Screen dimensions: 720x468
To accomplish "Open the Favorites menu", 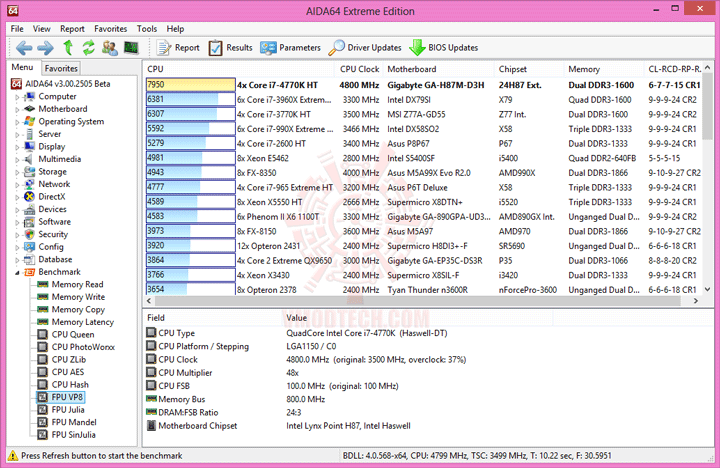I will pos(111,28).
